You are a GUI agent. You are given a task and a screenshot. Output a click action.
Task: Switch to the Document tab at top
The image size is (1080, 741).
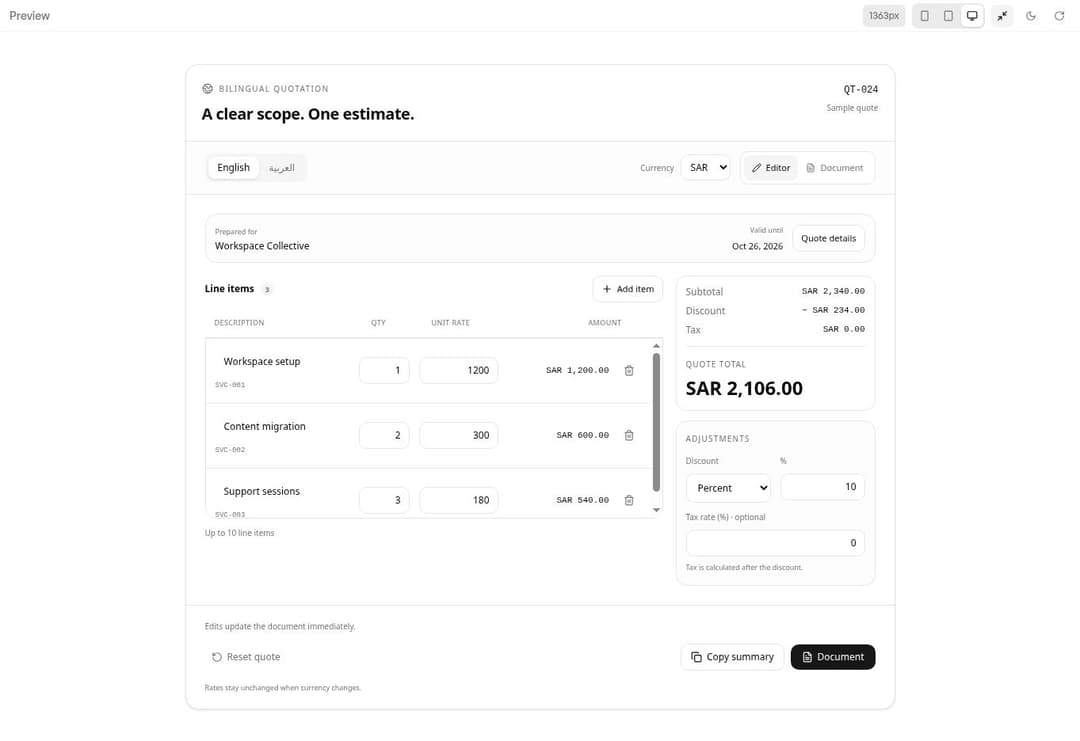pos(835,167)
